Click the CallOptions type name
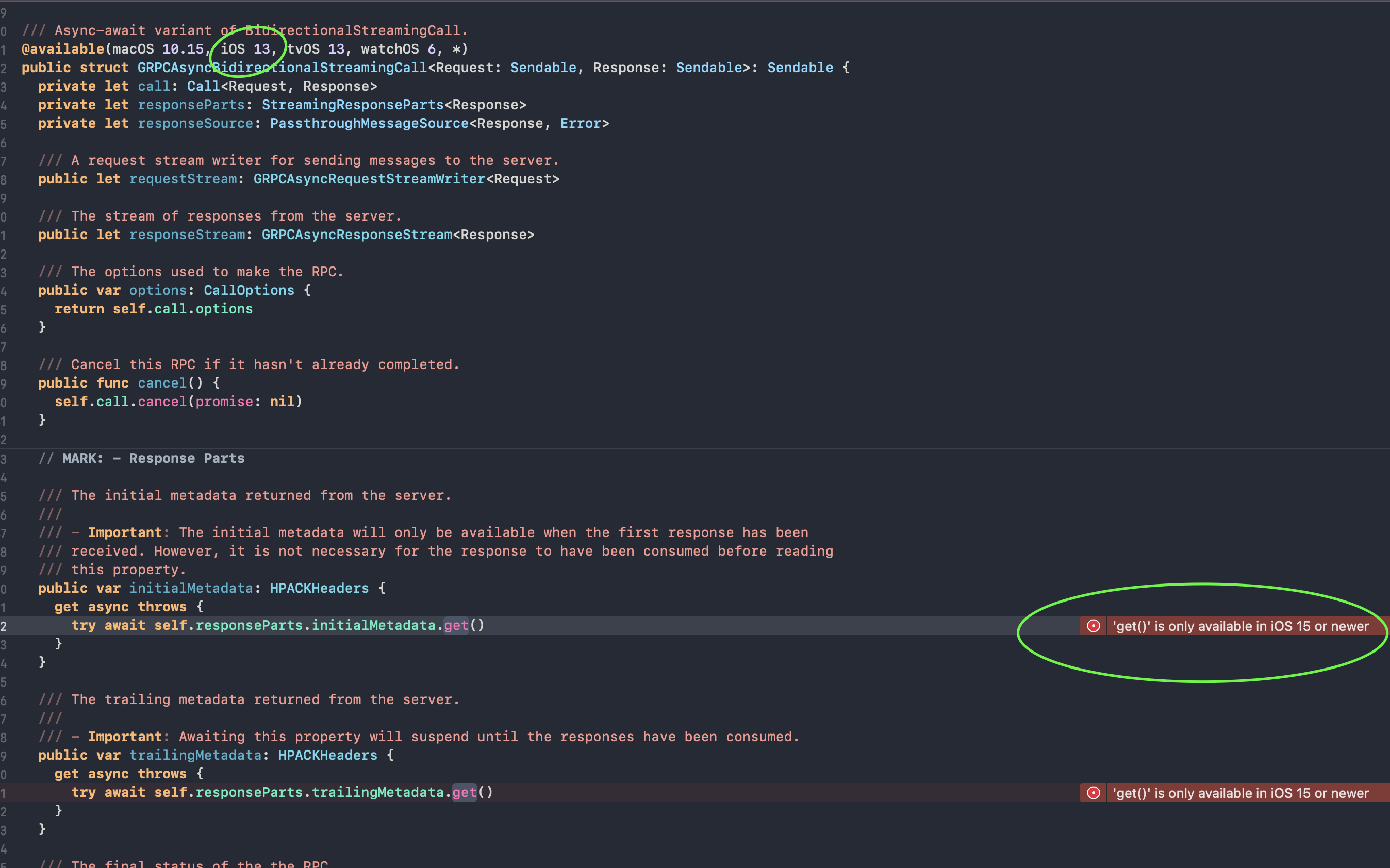This screenshot has height=868, width=1390. point(249,291)
